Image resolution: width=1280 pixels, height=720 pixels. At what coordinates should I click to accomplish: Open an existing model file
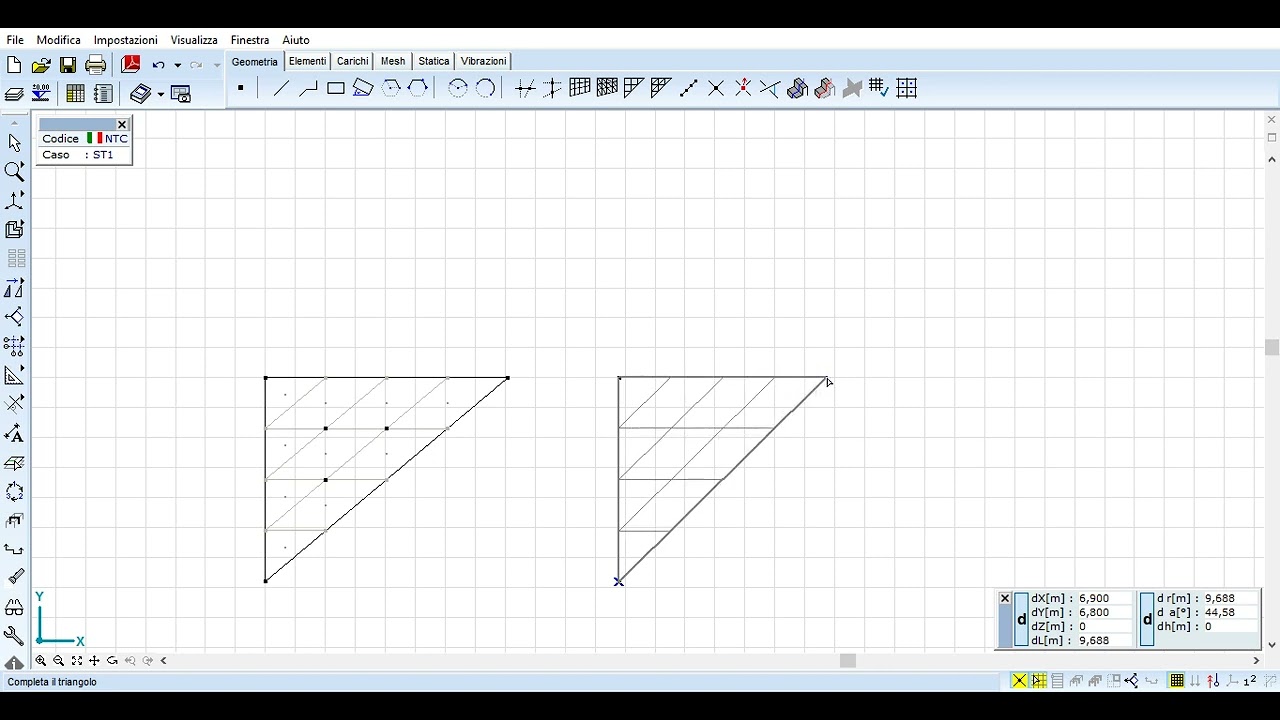click(x=41, y=65)
